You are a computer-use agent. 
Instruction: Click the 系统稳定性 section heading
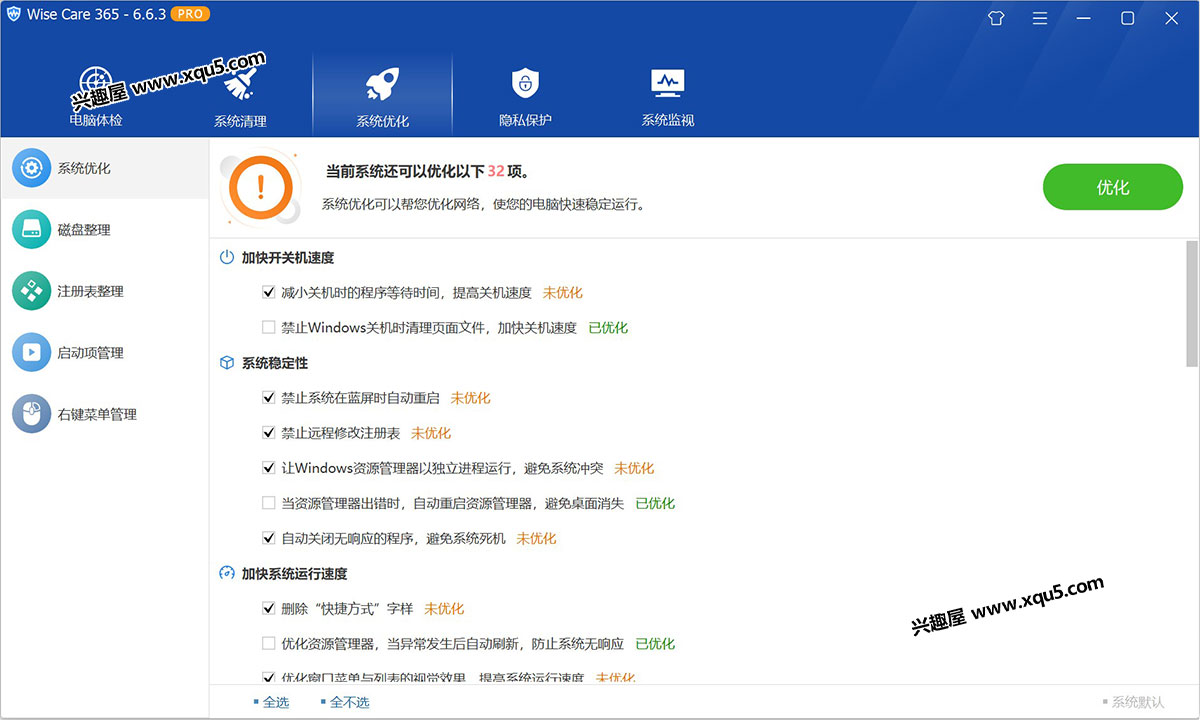coord(275,363)
